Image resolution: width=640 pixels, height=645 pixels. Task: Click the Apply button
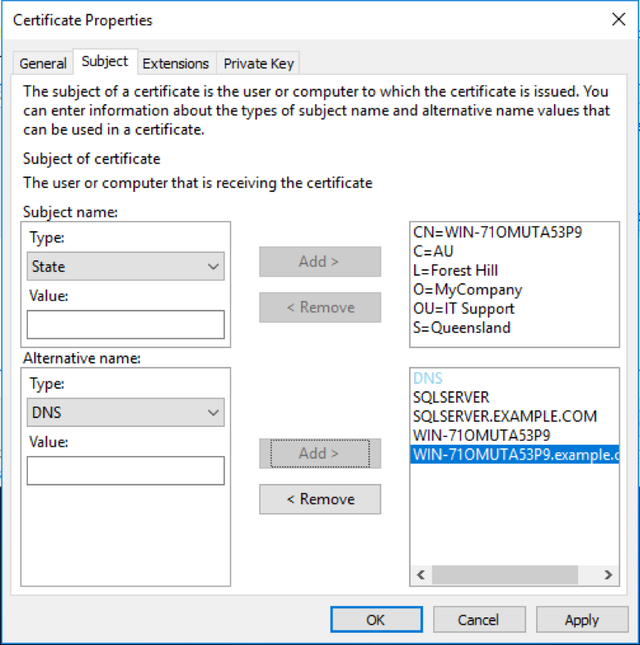[582, 619]
